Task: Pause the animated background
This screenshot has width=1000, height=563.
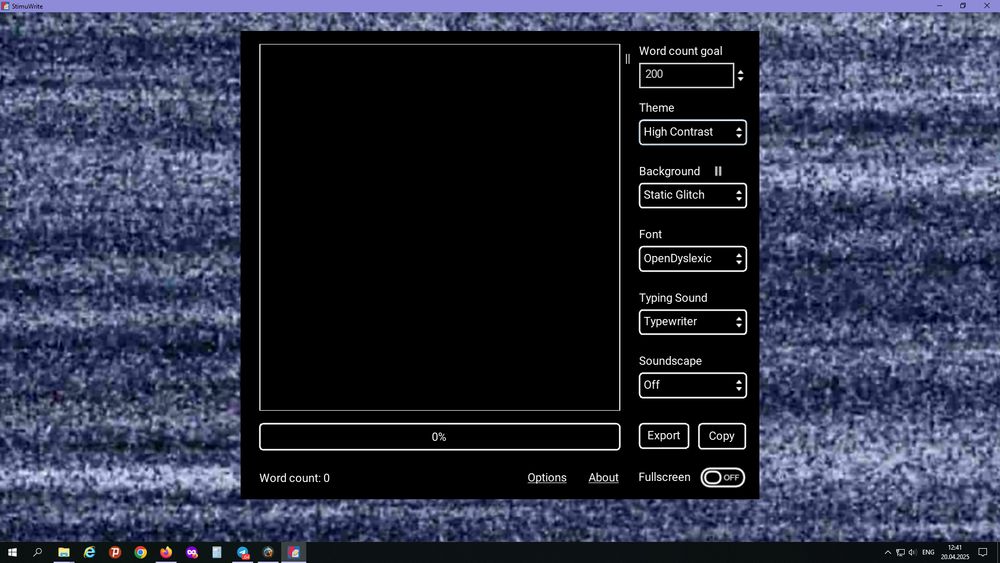Action: (718, 171)
